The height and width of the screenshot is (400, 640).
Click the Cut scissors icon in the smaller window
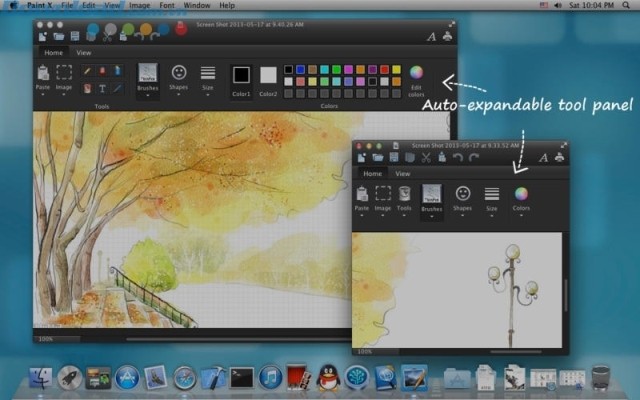(x=425, y=157)
